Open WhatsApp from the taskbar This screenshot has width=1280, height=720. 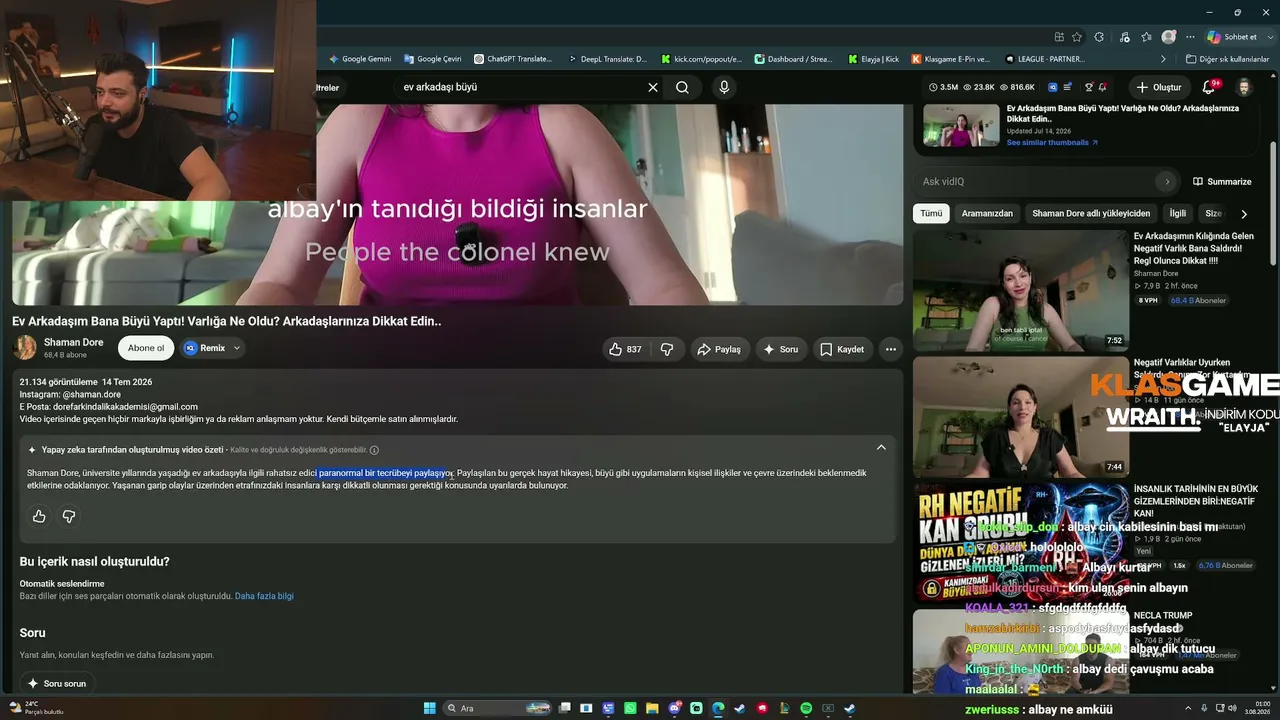tap(630, 708)
